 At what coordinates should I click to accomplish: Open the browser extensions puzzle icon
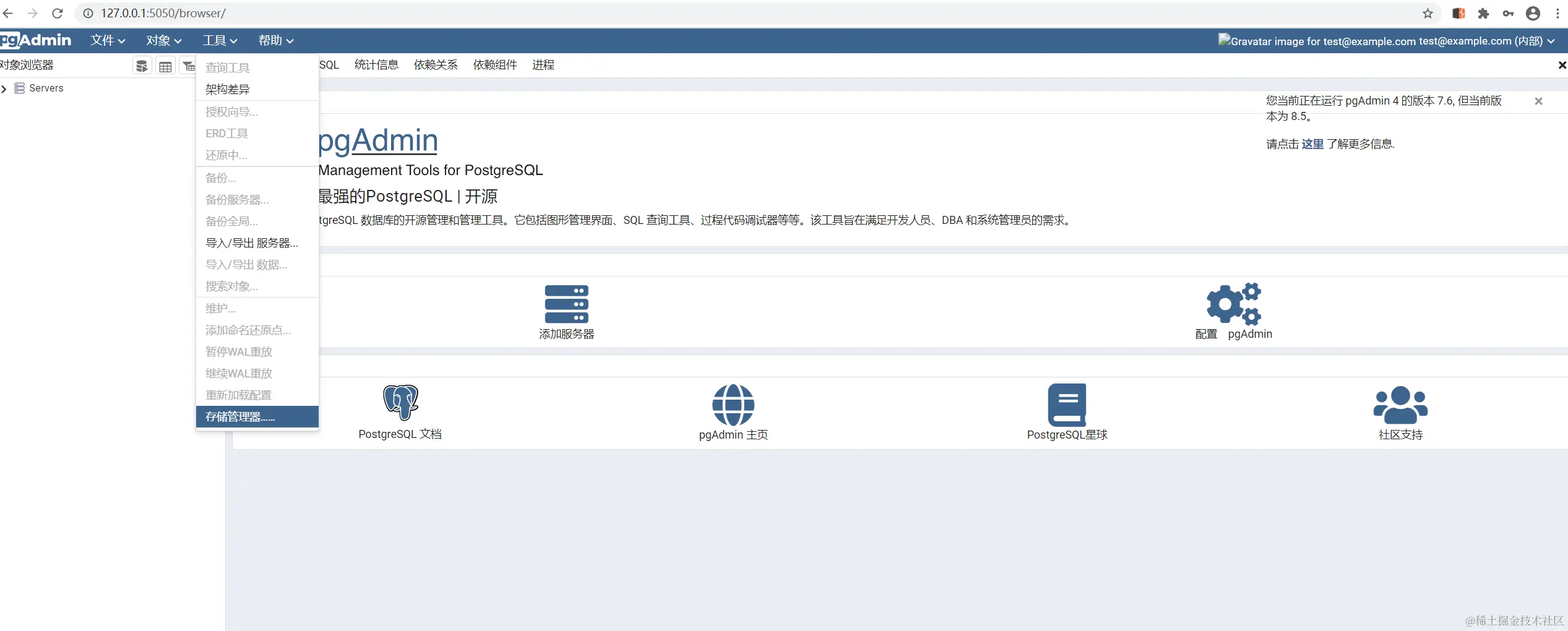click(x=1483, y=13)
